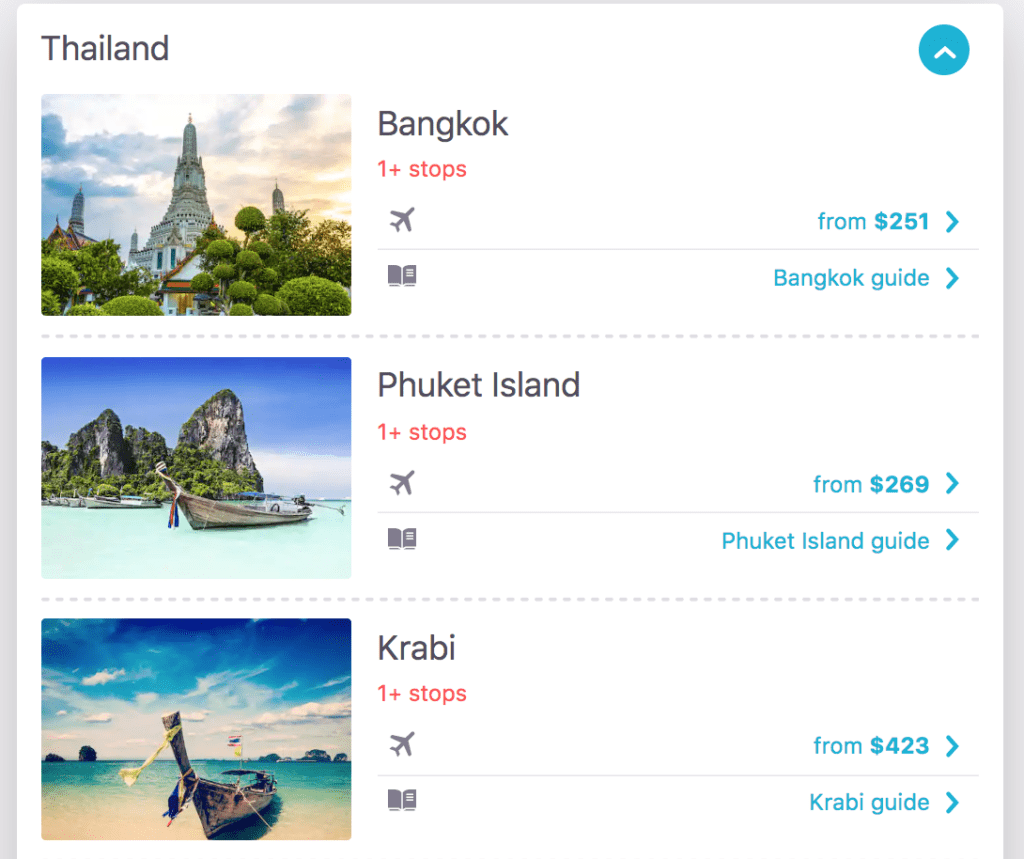Click the guidebook icon next to Phuket Island guide
The height and width of the screenshot is (859, 1024).
point(402,540)
